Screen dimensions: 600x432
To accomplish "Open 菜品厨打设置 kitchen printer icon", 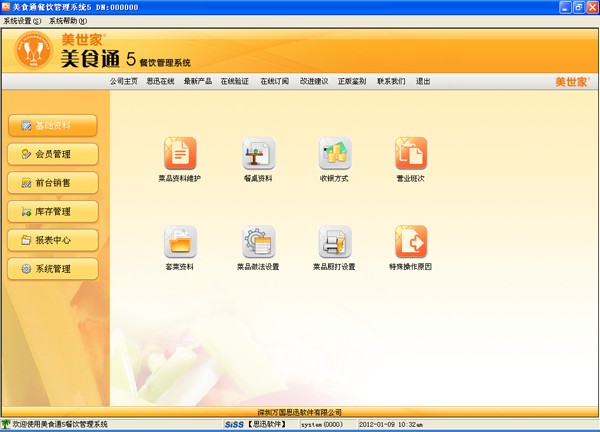I will [334, 242].
